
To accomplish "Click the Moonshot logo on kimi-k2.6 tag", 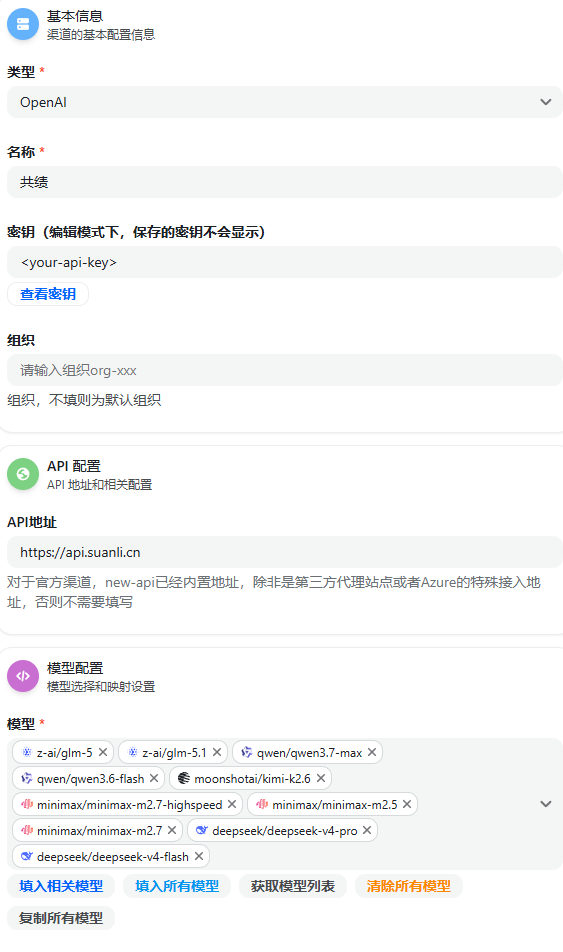I will pyautogui.click(x=183, y=778).
